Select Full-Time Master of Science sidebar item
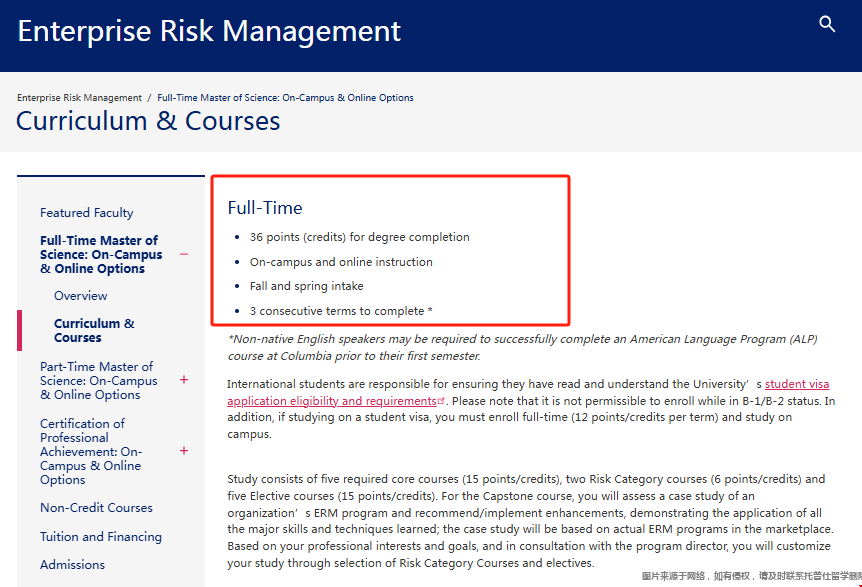 [100, 254]
